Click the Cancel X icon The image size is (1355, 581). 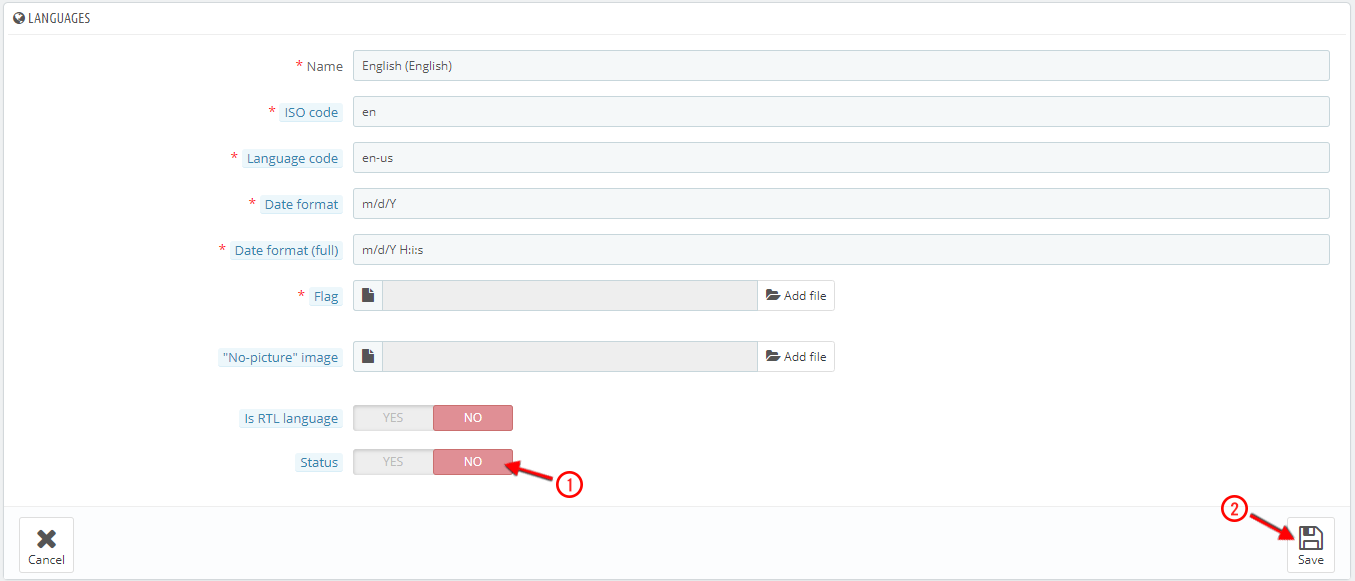pyautogui.click(x=46, y=539)
